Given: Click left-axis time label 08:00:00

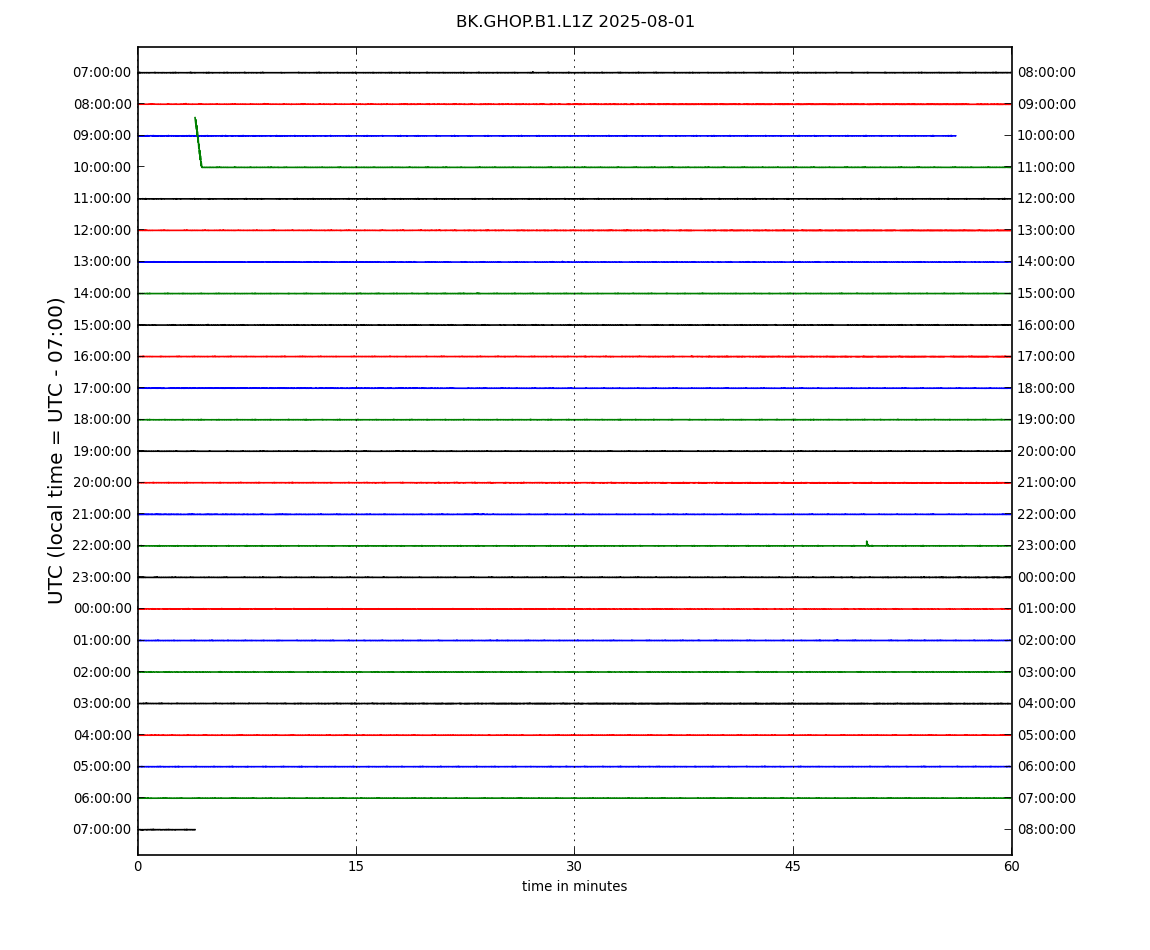Looking at the screenshot, I should tap(103, 104).
